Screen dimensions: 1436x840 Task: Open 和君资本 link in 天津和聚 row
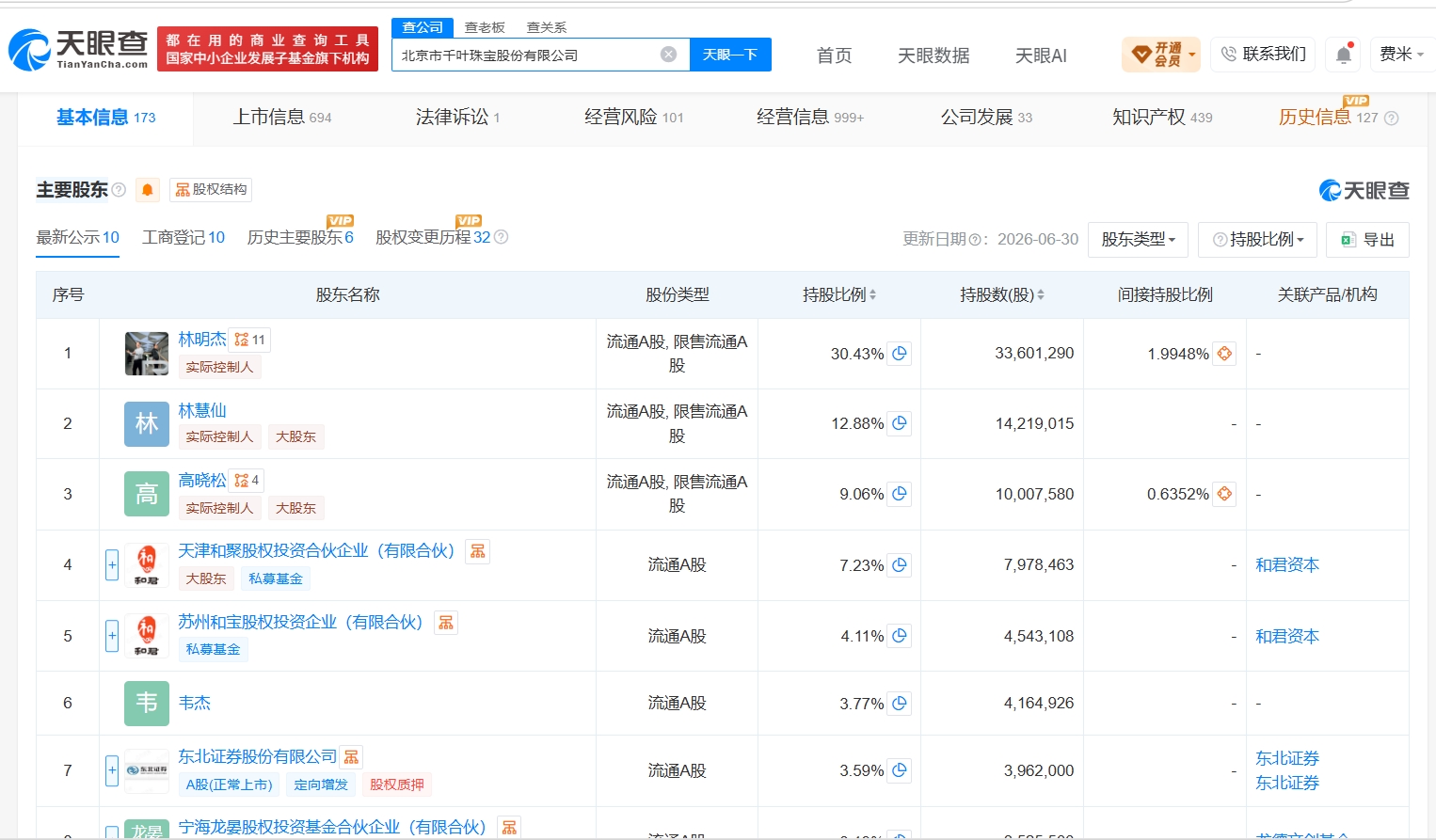(x=1287, y=565)
